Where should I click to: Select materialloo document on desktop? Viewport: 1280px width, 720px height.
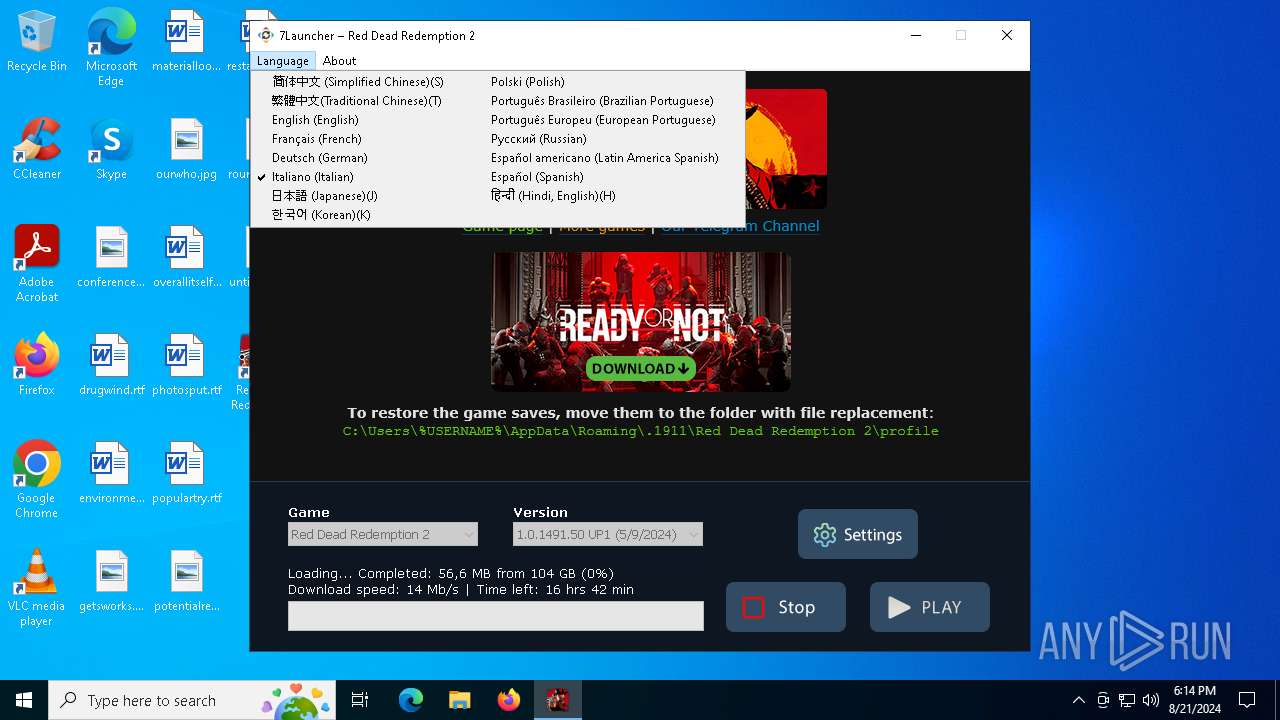point(187,42)
